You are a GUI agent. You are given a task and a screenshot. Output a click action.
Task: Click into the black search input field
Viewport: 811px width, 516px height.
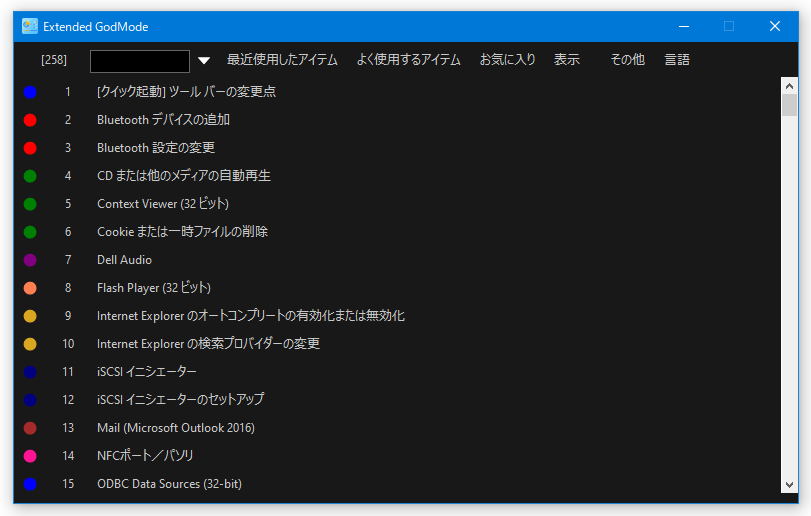[140, 61]
